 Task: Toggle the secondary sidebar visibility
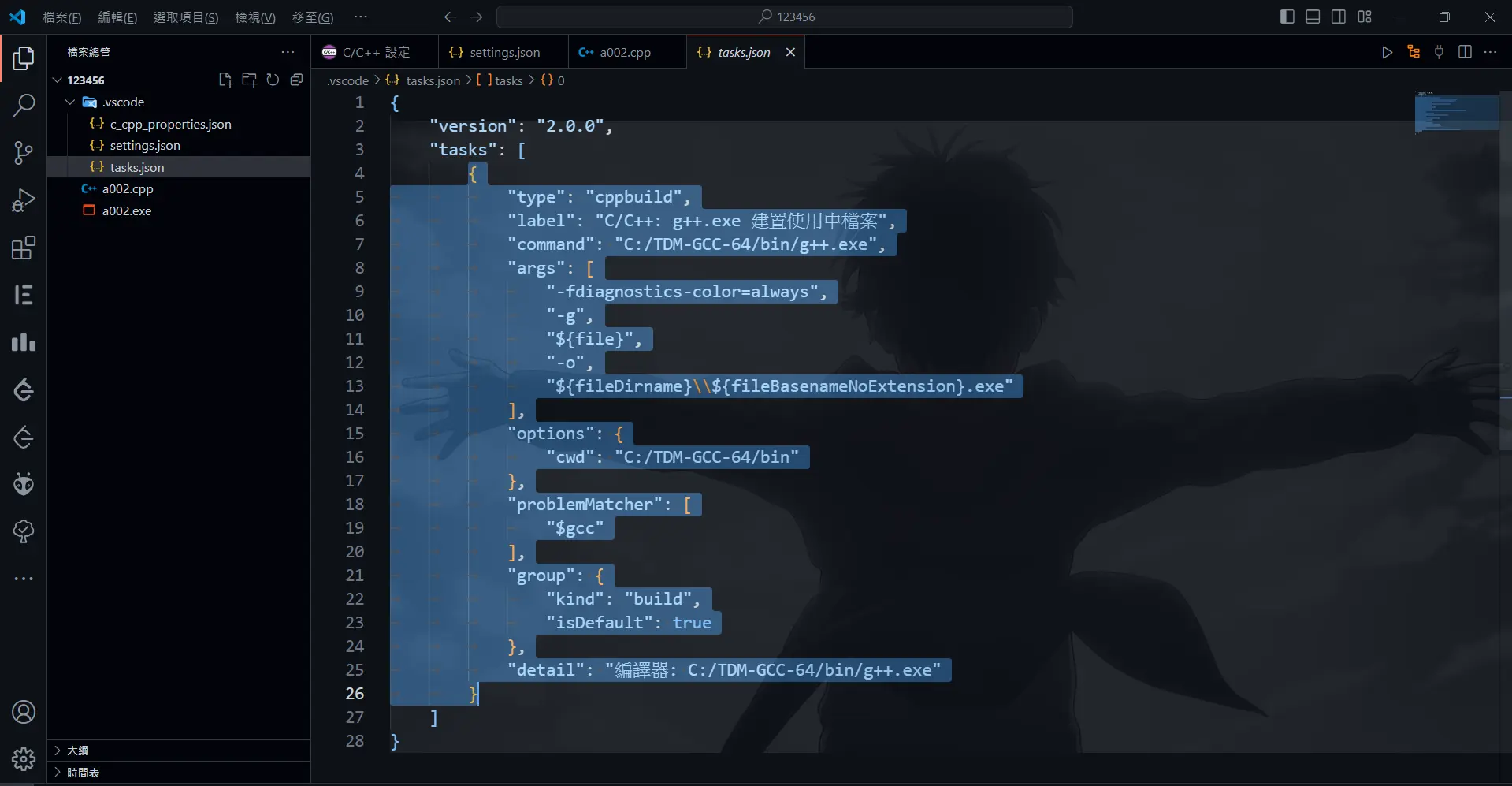(x=1339, y=17)
